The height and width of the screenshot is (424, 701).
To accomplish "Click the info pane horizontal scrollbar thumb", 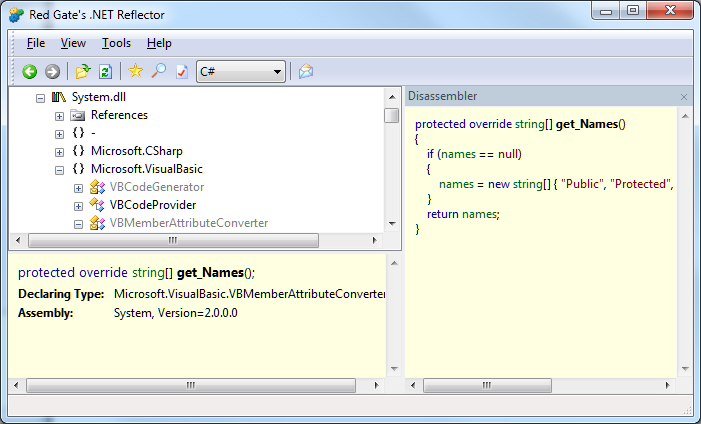I will click(x=191, y=385).
